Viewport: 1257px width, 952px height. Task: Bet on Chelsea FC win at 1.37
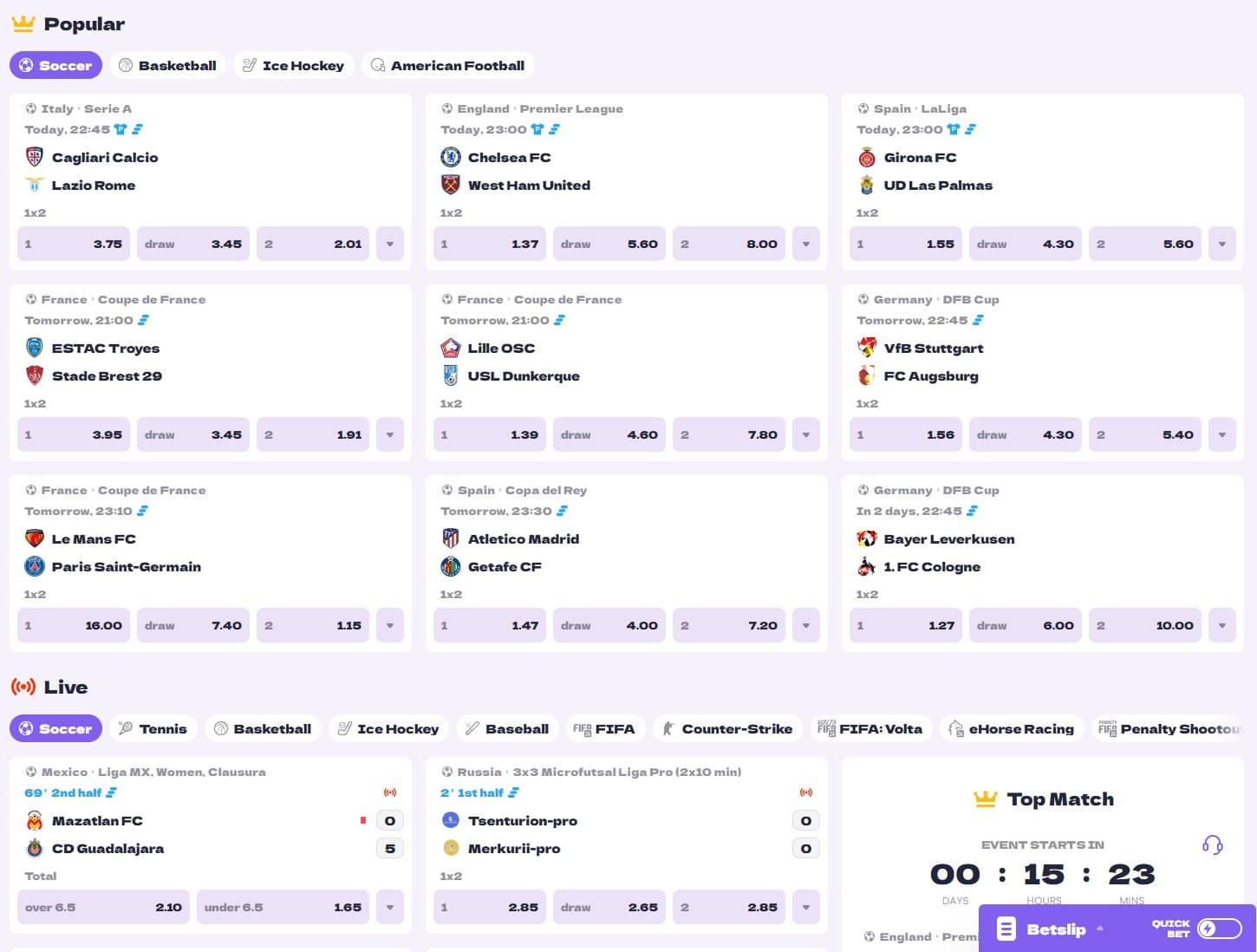490,244
